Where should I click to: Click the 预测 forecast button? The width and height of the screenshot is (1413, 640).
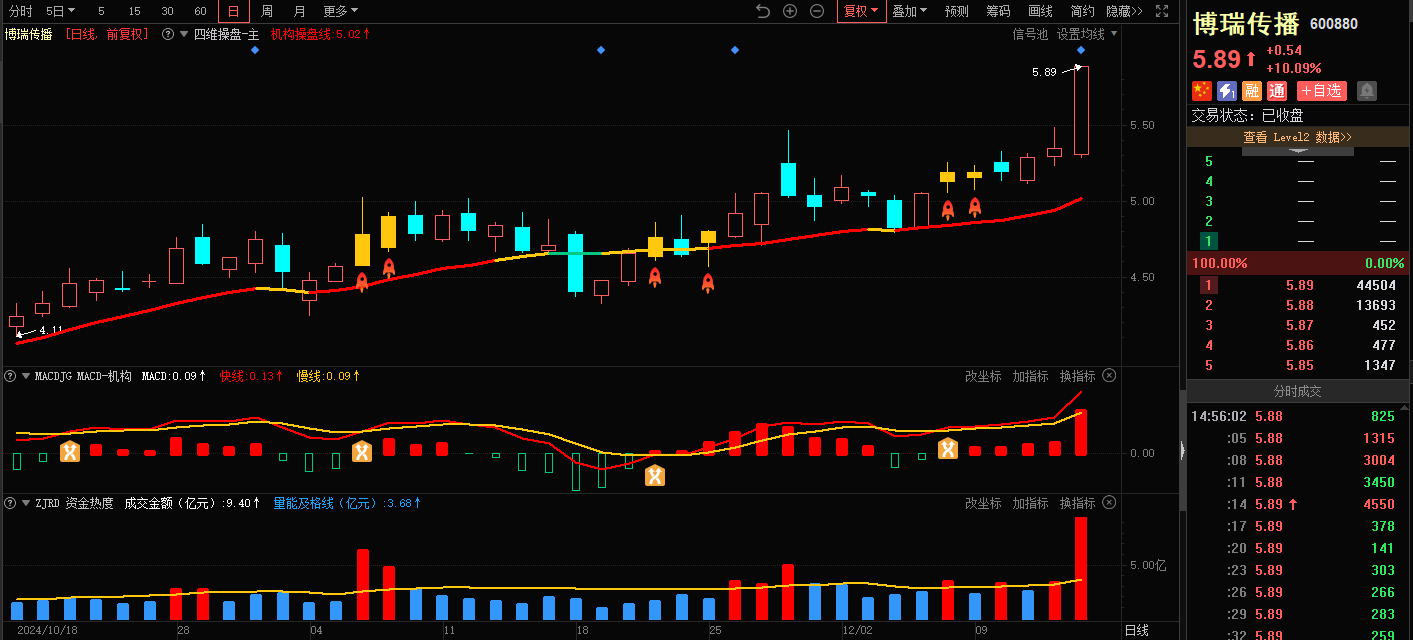pyautogui.click(x=957, y=11)
